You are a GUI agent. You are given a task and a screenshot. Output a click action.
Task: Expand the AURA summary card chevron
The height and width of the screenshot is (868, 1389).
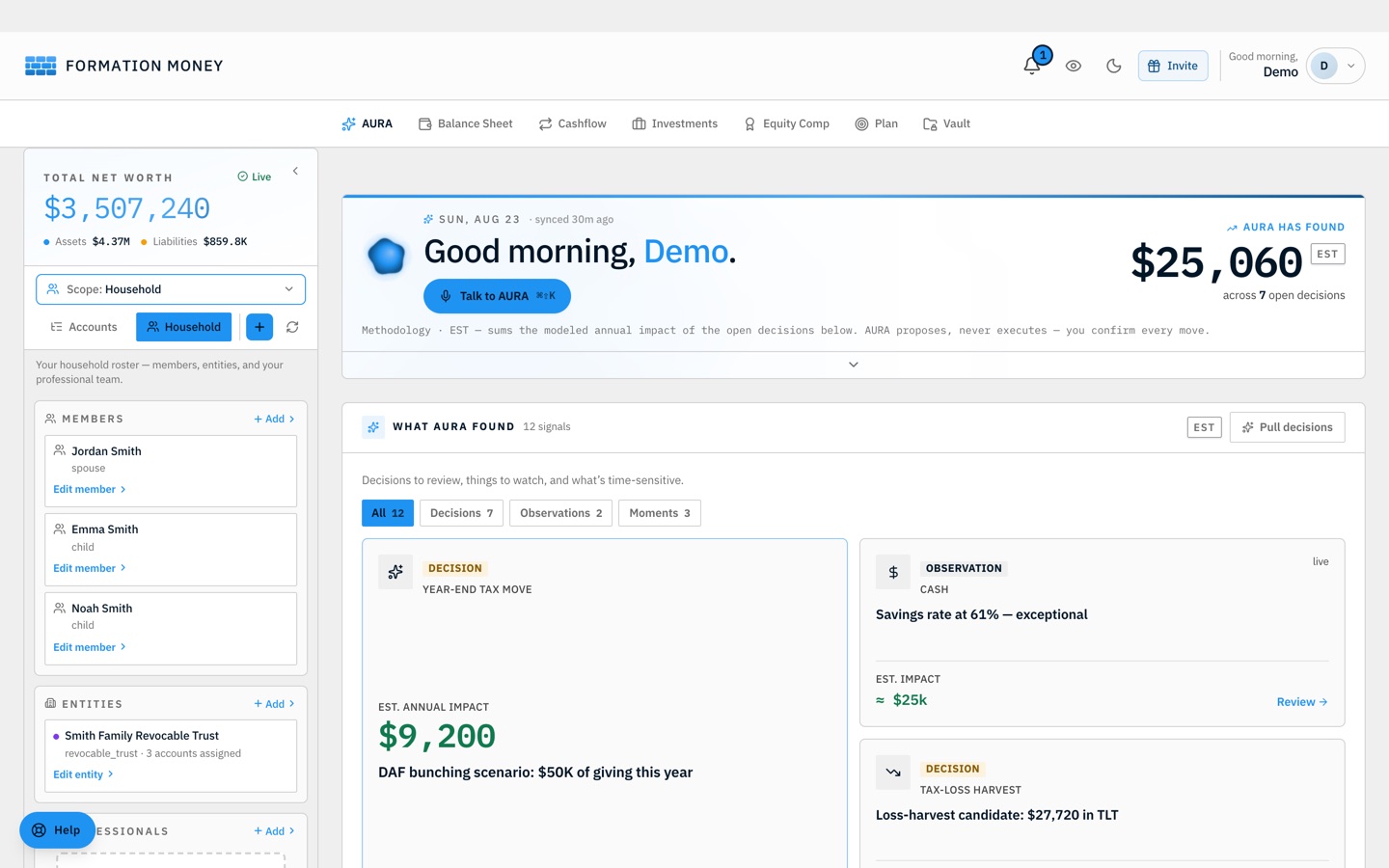click(854, 365)
